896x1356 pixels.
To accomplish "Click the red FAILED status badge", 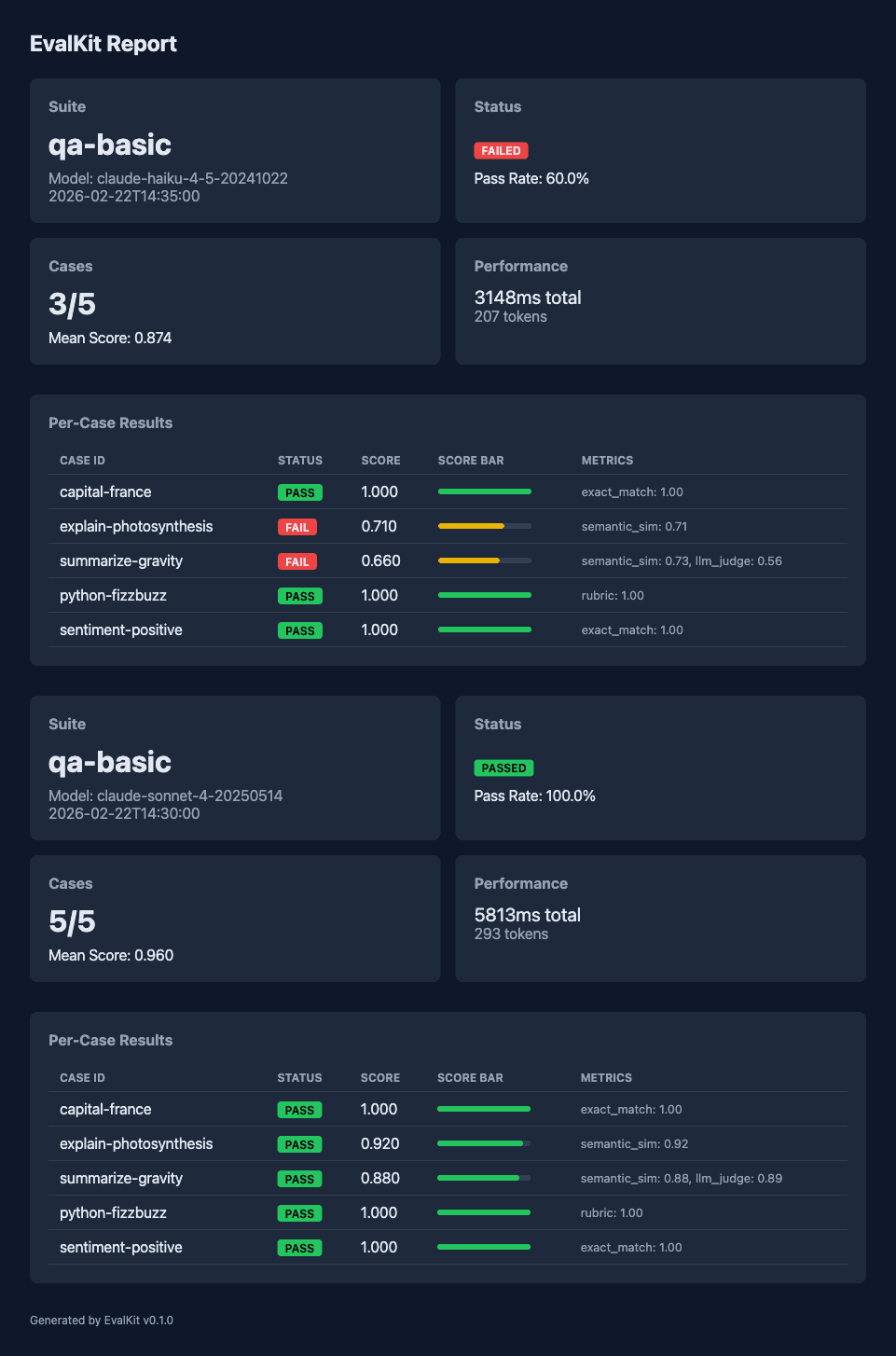I will 501,151.
